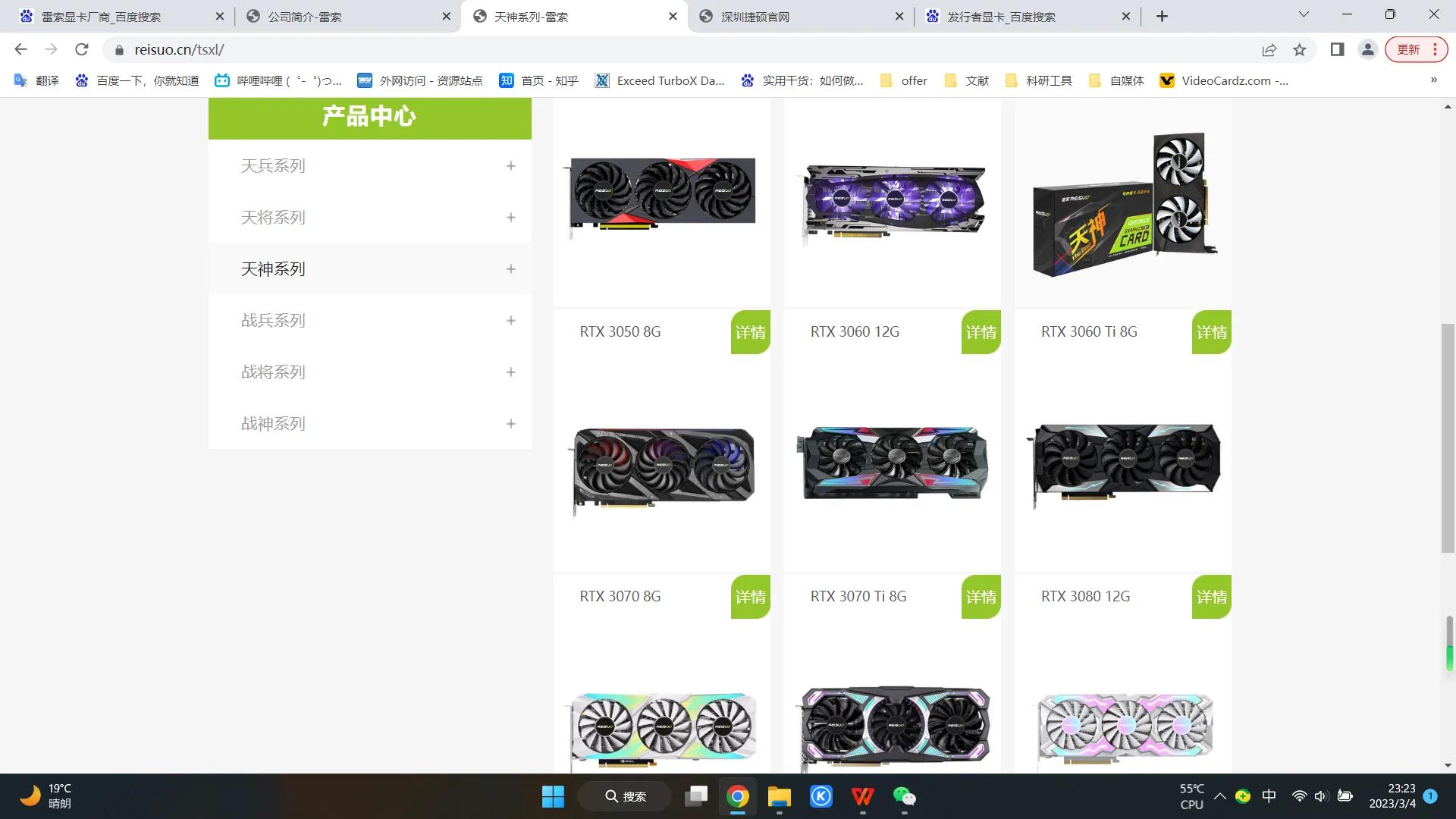Open the Chrome profile avatar

click(1367, 49)
